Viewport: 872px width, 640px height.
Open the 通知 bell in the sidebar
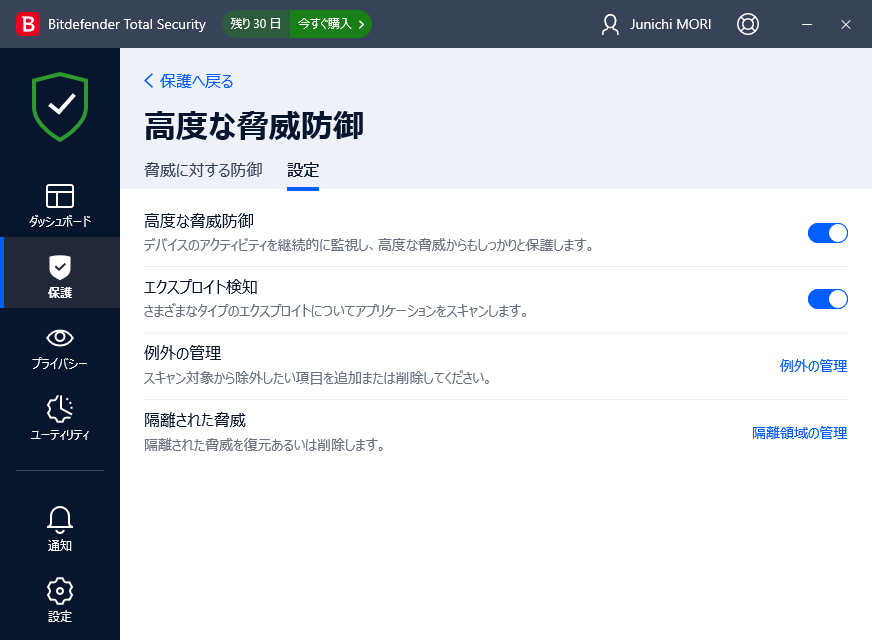pos(60,529)
